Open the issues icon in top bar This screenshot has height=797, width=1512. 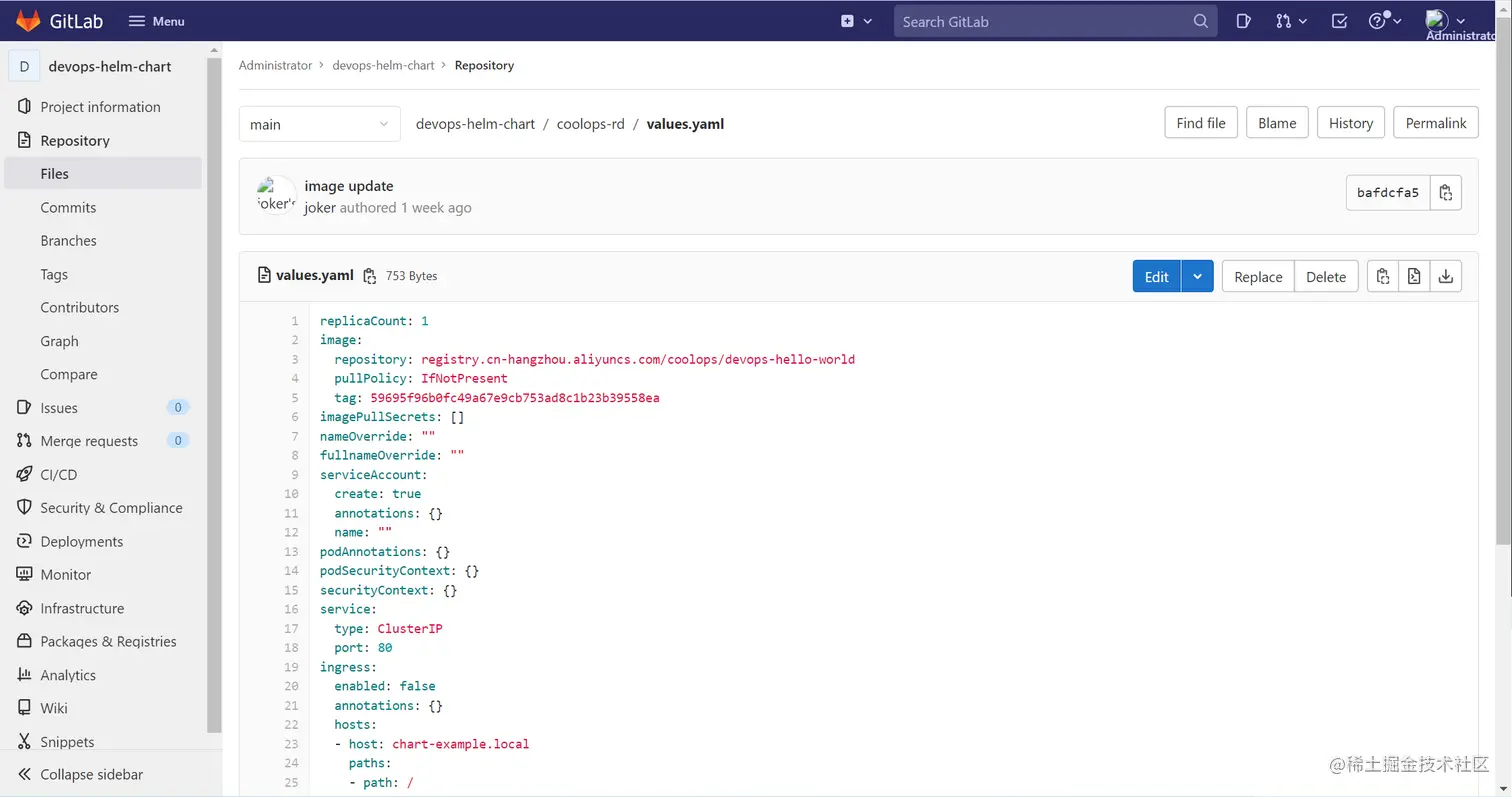(x=1243, y=21)
